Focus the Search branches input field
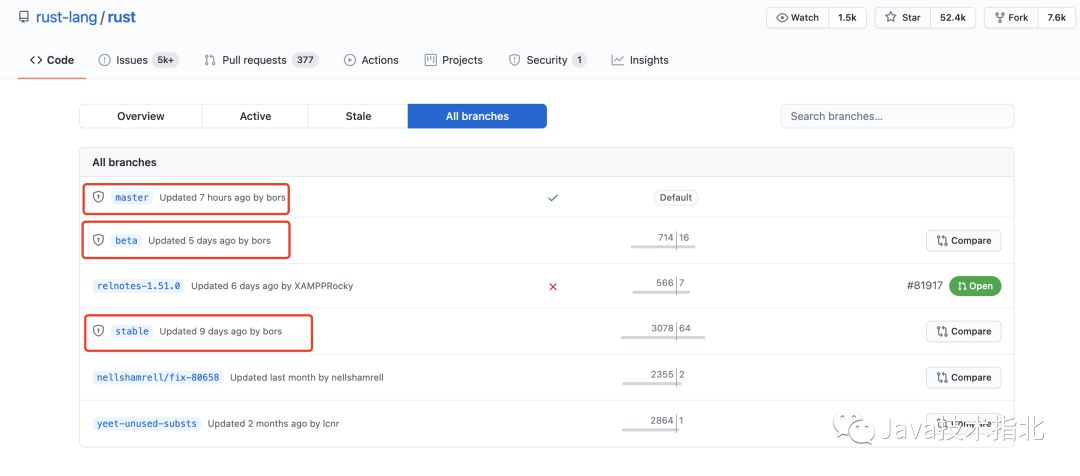The width and height of the screenshot is (1080, 476). tap(897, 116)
